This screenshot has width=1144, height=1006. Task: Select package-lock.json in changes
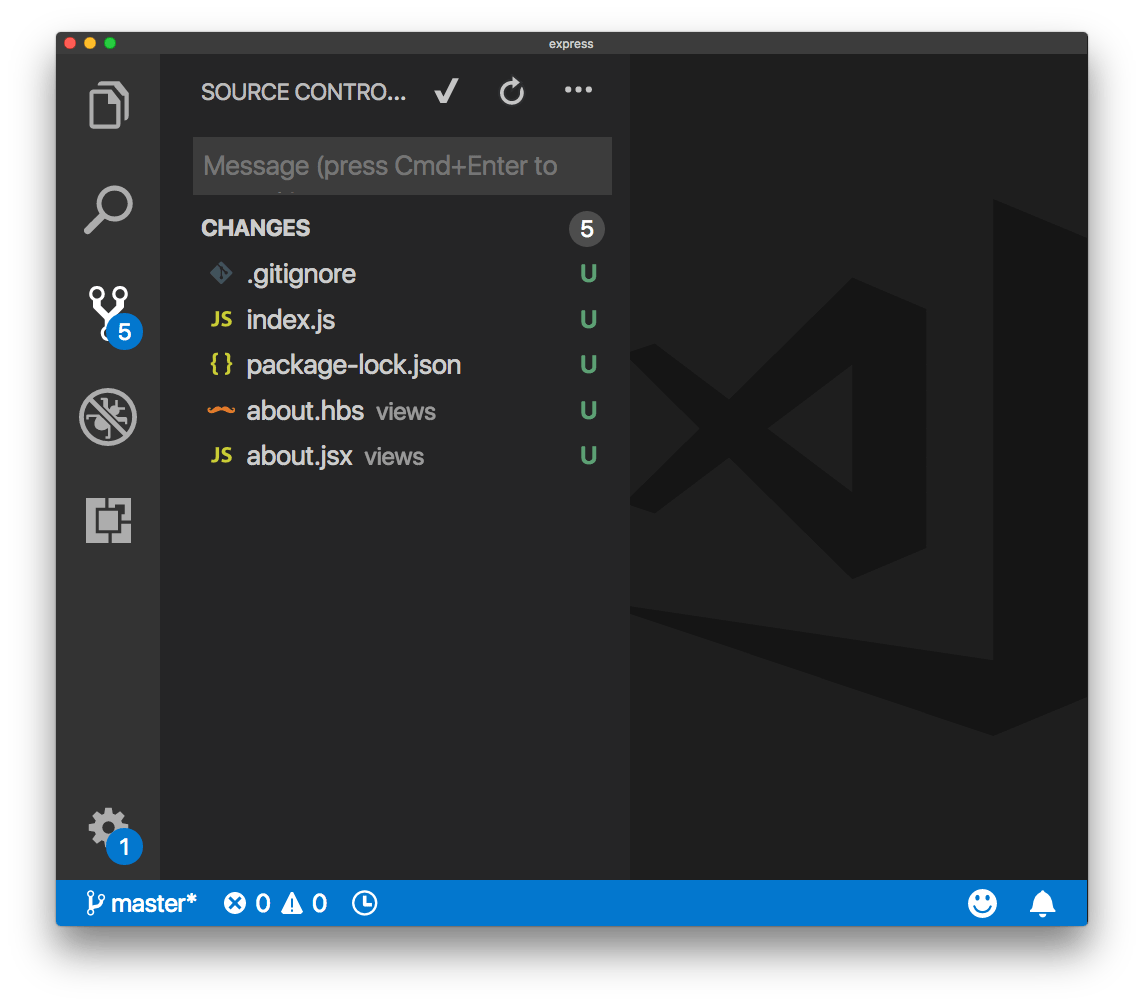point(353,365)
